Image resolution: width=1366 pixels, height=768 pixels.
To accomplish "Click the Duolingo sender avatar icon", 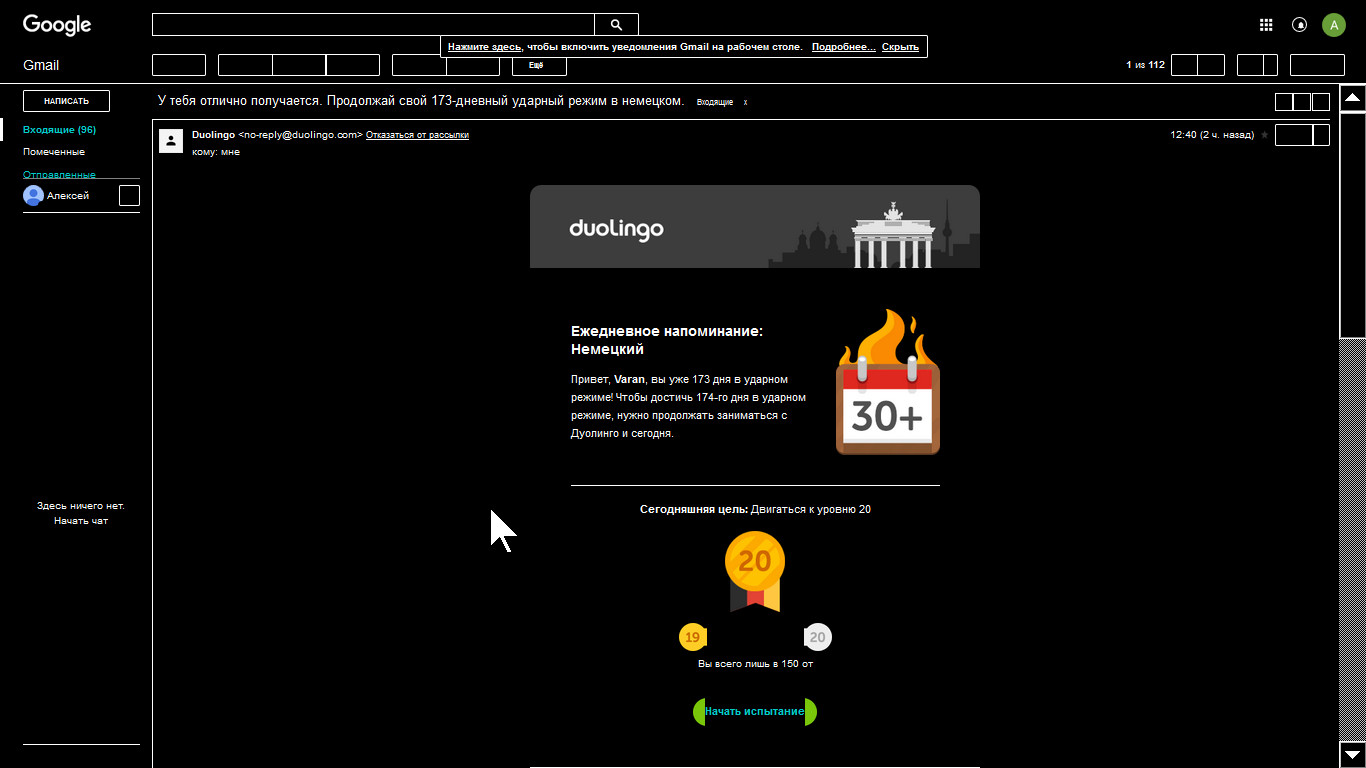I will [x=171, y=141].
